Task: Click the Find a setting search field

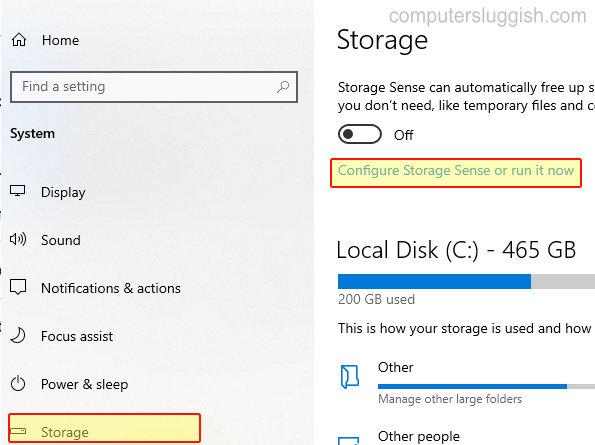Action: pos(154,87)
